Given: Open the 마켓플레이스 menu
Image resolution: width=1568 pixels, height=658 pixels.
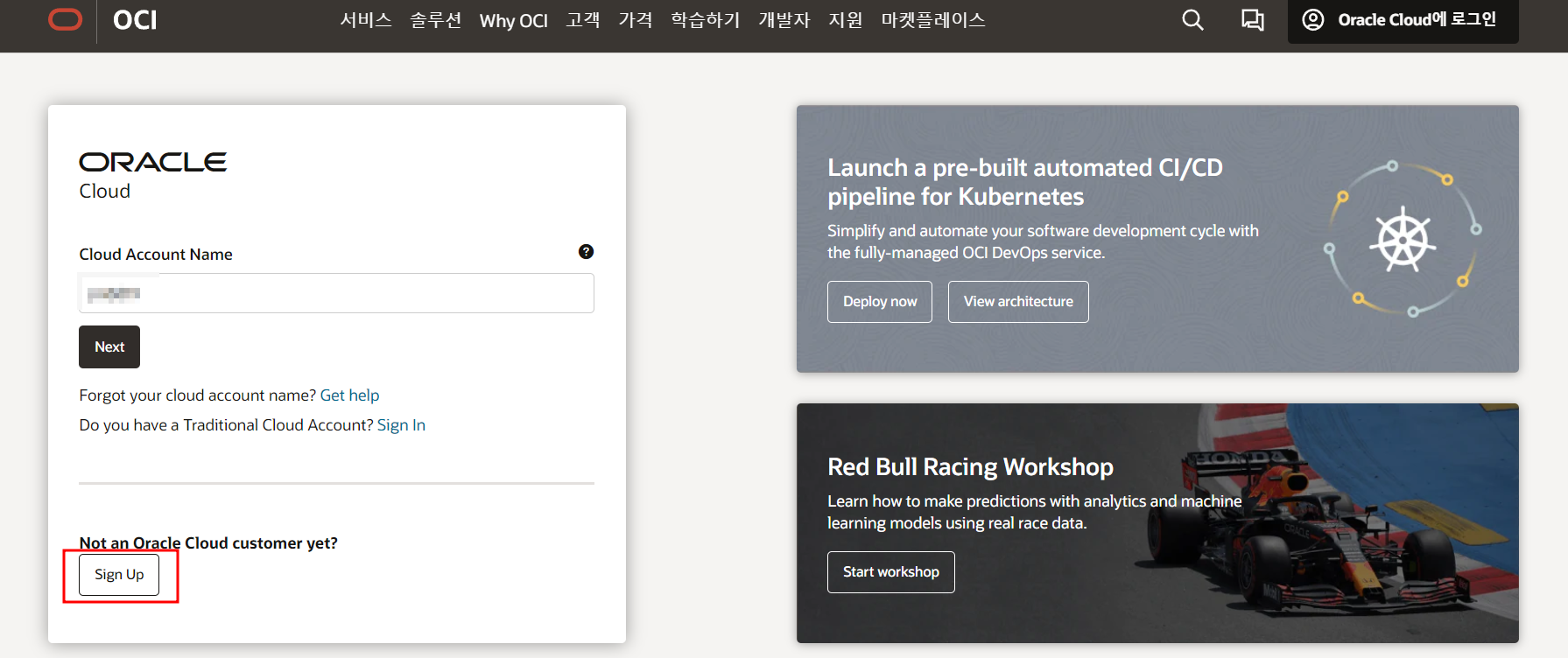Looking at the screenshot, I should click(x=933, y=20).
